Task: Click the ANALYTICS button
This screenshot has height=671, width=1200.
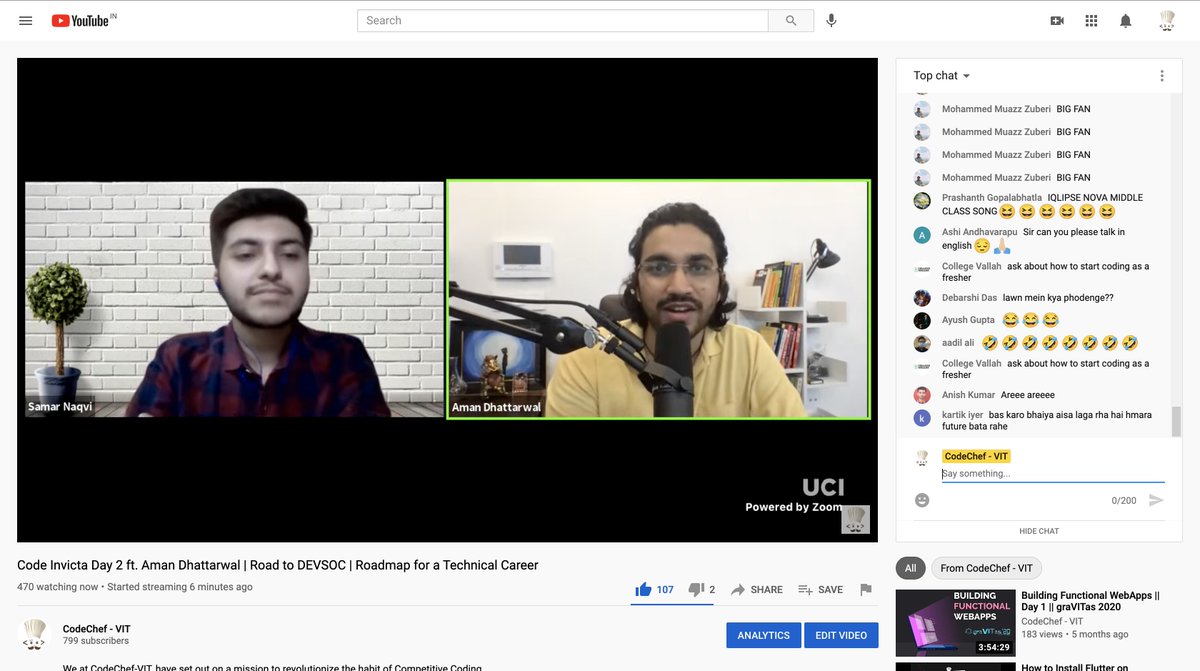Action: 763,635
